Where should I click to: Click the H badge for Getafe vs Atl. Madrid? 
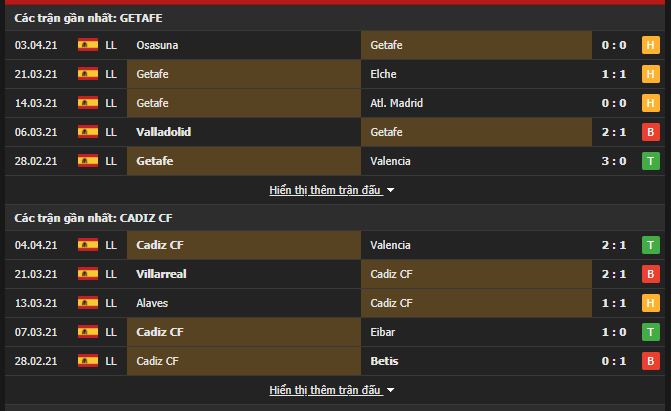pyautogui.click(x=650, y=103)
